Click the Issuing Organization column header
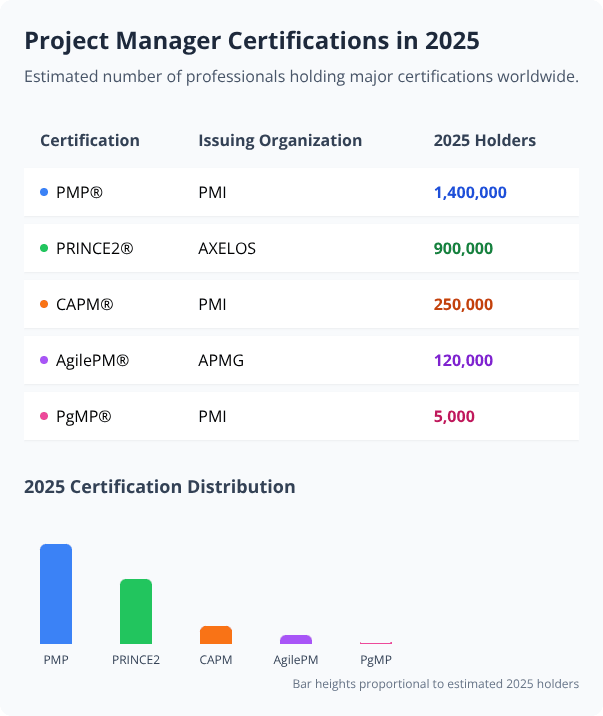603x716 pixels. pos(280,141)
